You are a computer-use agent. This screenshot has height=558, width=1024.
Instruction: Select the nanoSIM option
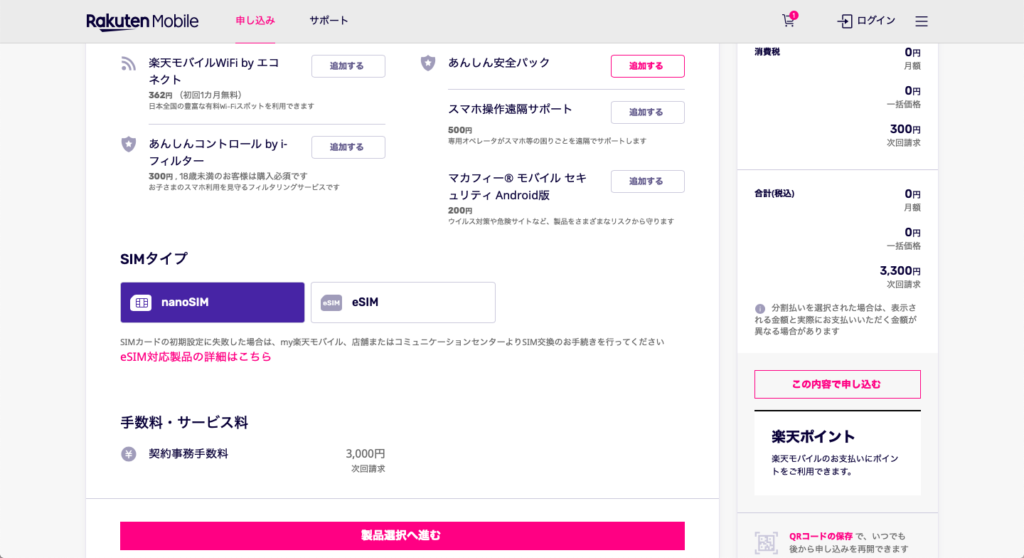tap(212, 303)
